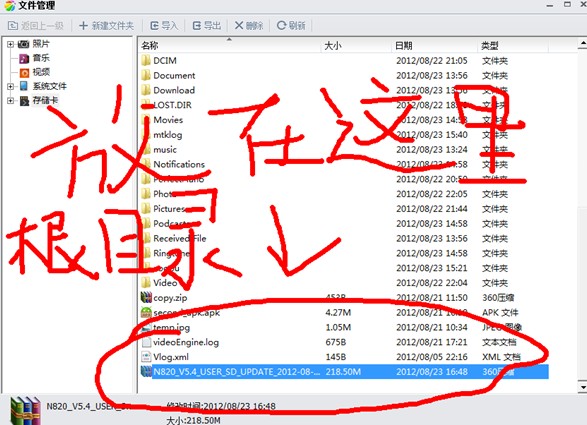Refresh list with 刷新 icon

281,25
